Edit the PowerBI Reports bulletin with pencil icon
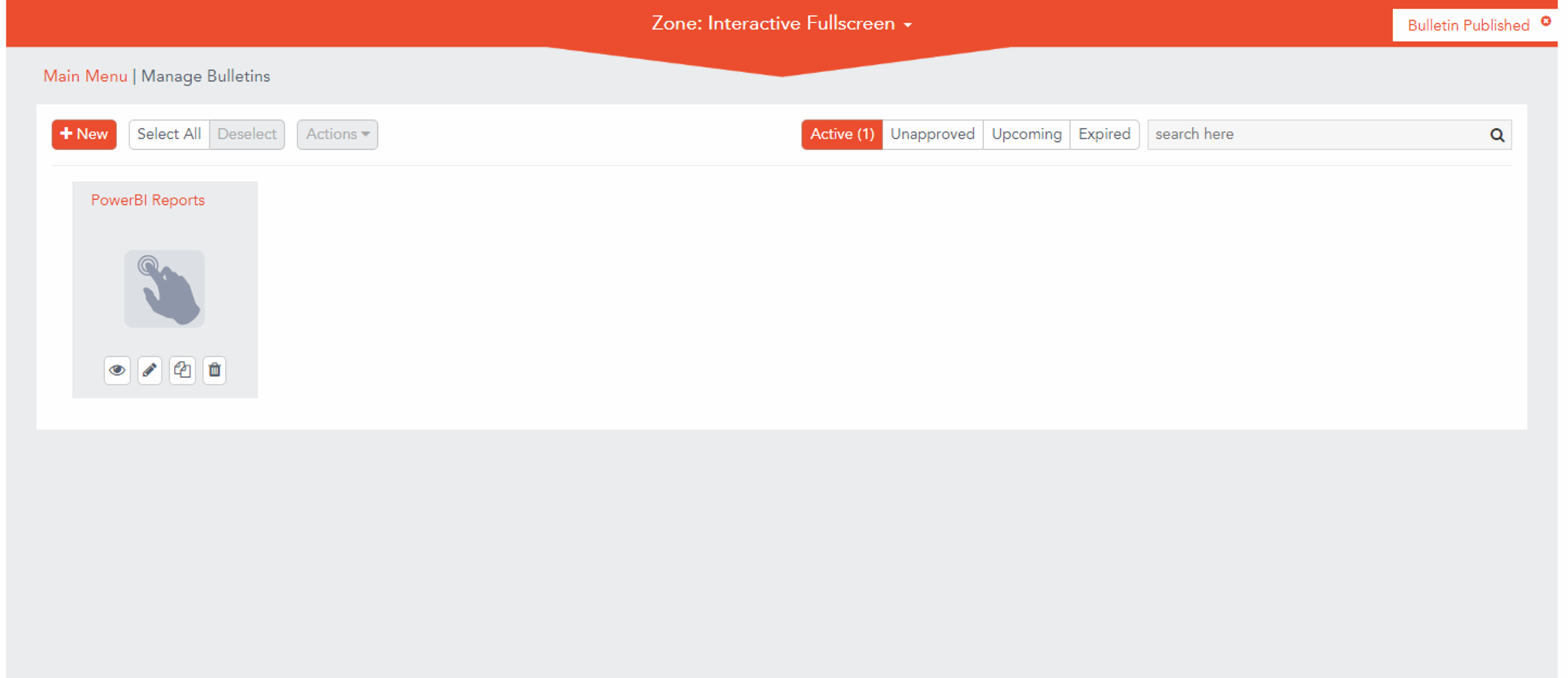Screen dimensions: 1568x678 click(150, 370)
